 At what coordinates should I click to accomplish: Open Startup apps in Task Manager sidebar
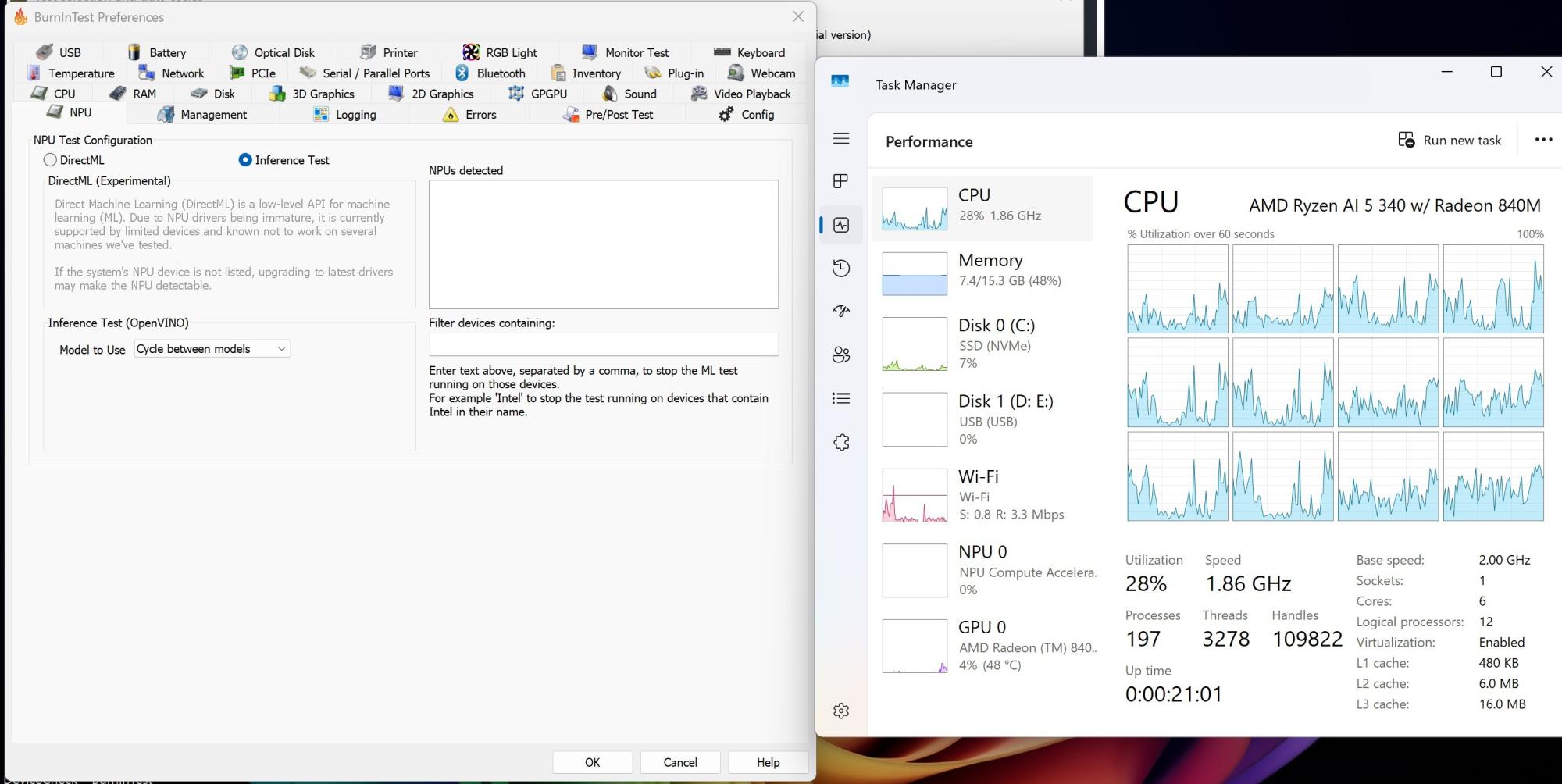(841, 312)
